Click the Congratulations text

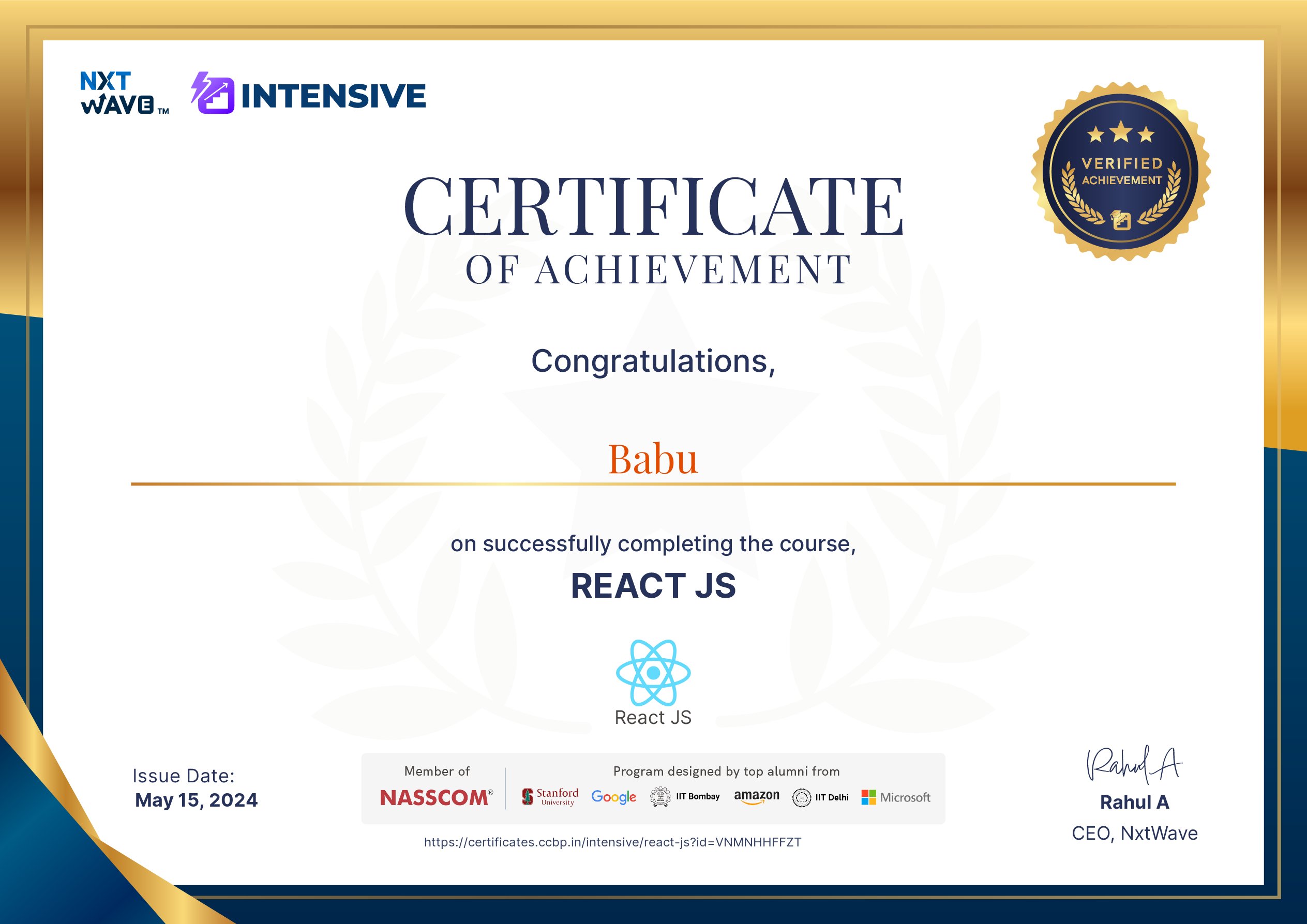tap(653, 361)
